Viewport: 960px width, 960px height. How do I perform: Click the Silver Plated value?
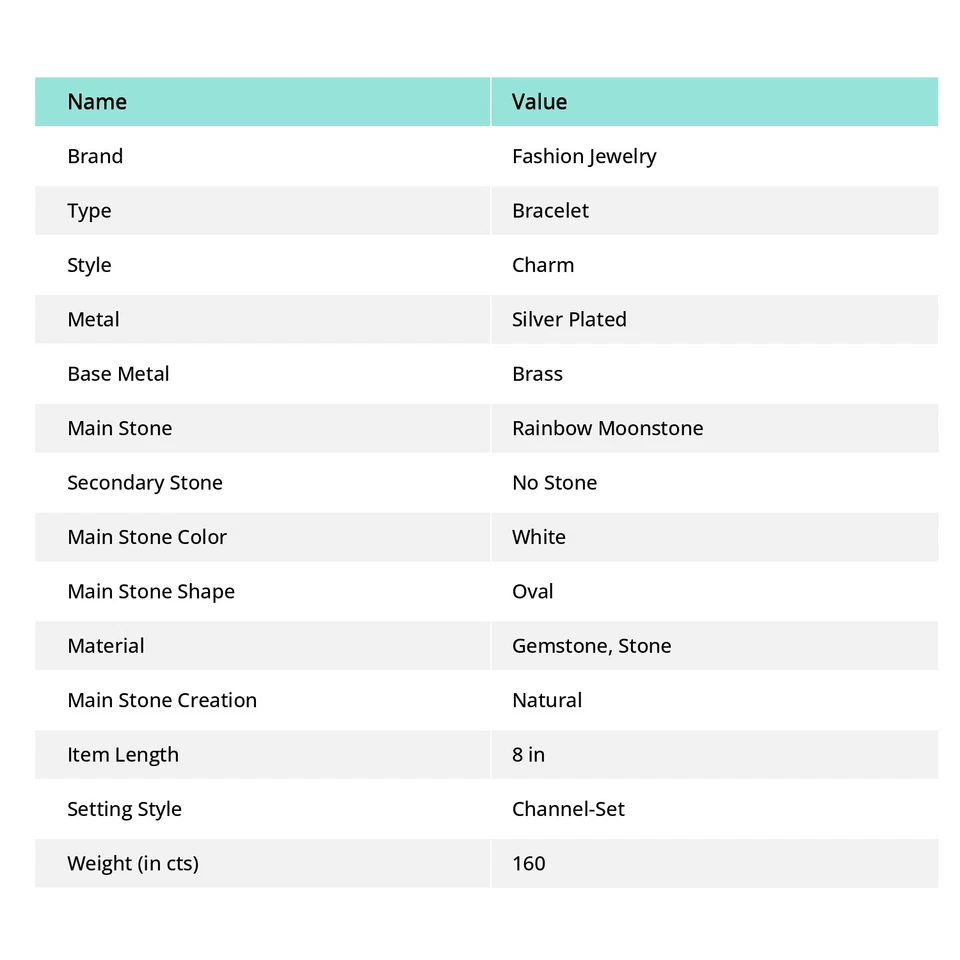569,320
